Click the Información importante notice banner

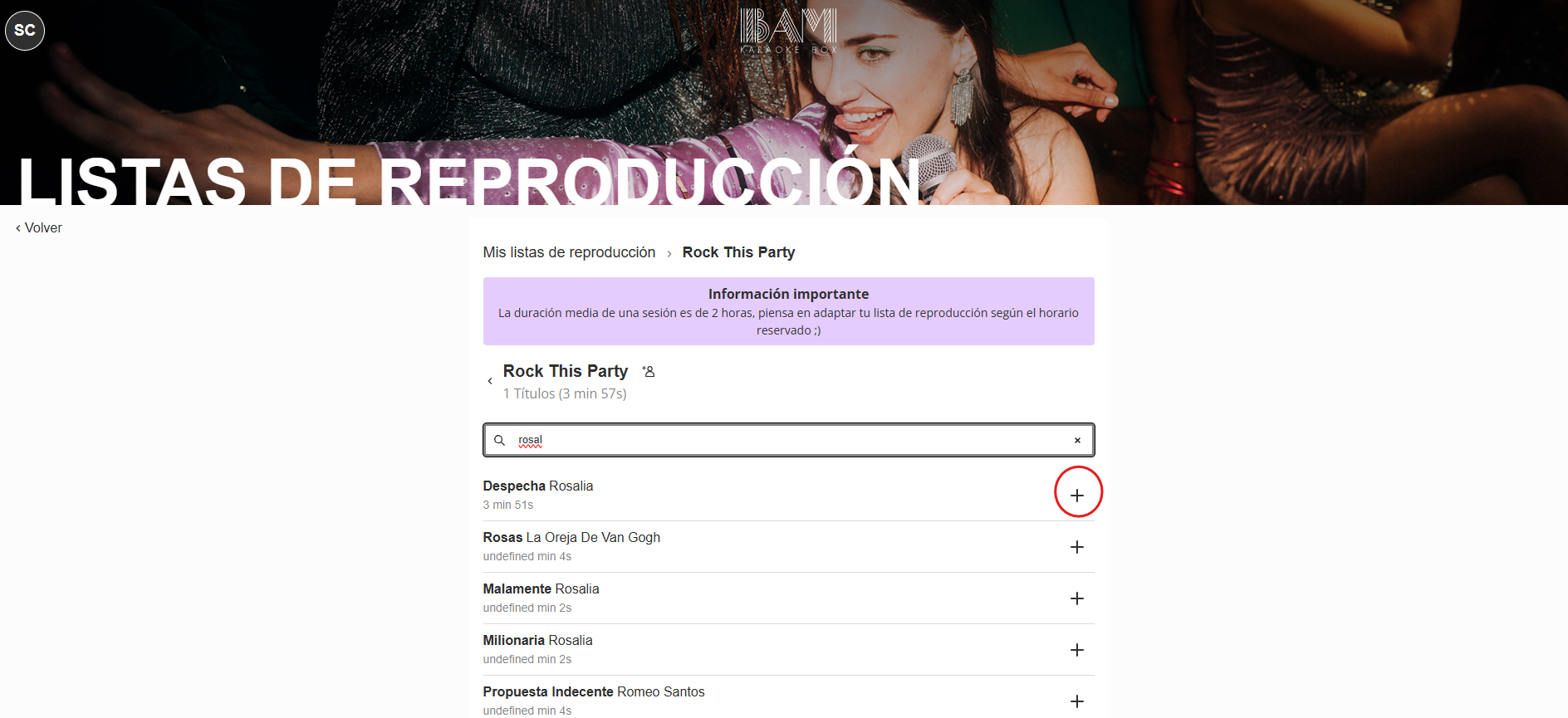789,311
